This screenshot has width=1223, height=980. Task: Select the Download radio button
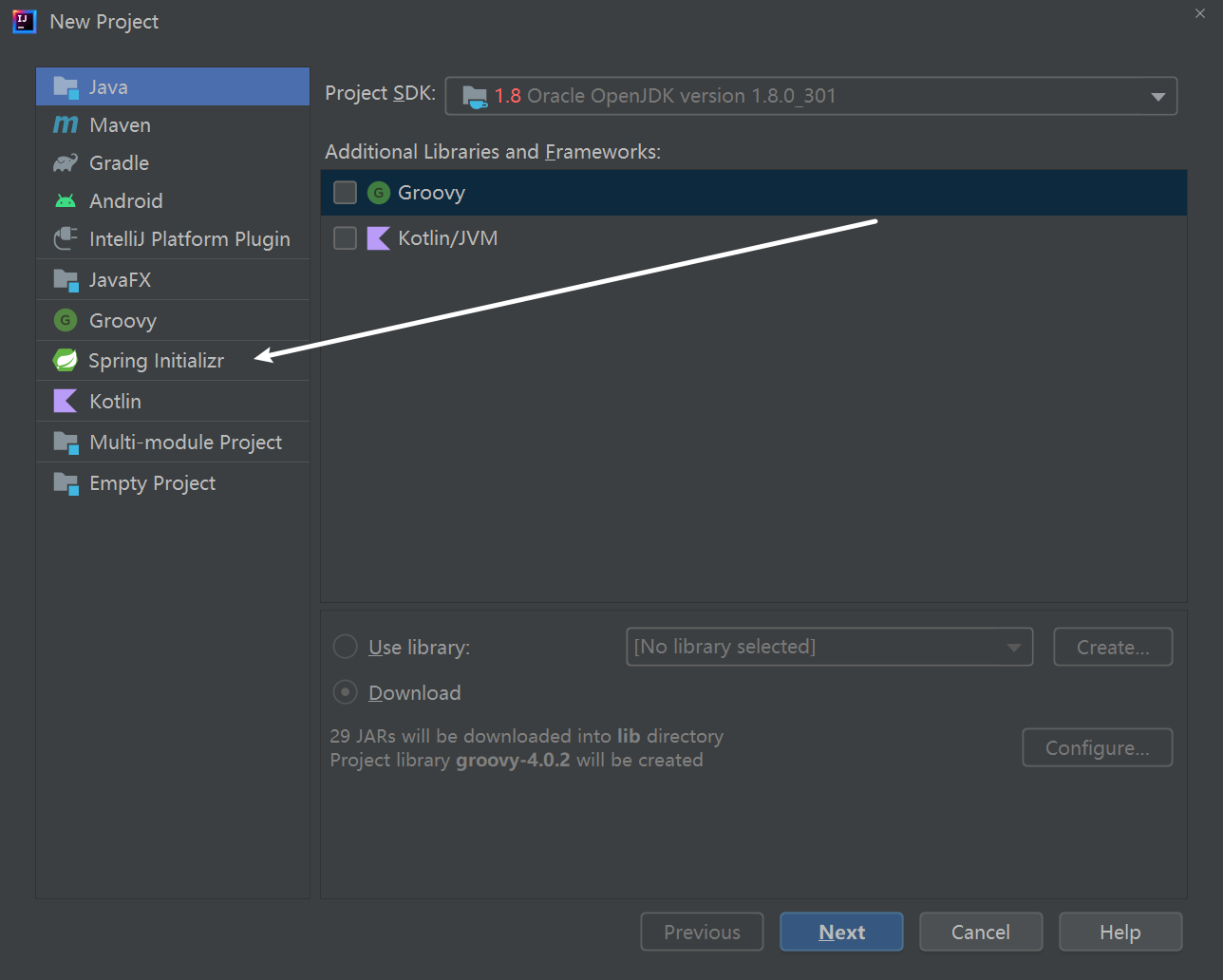point(346,692)
